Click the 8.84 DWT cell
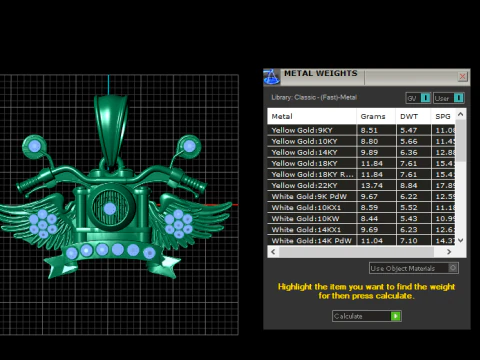 pyautogui.click(x=413, y=185)
